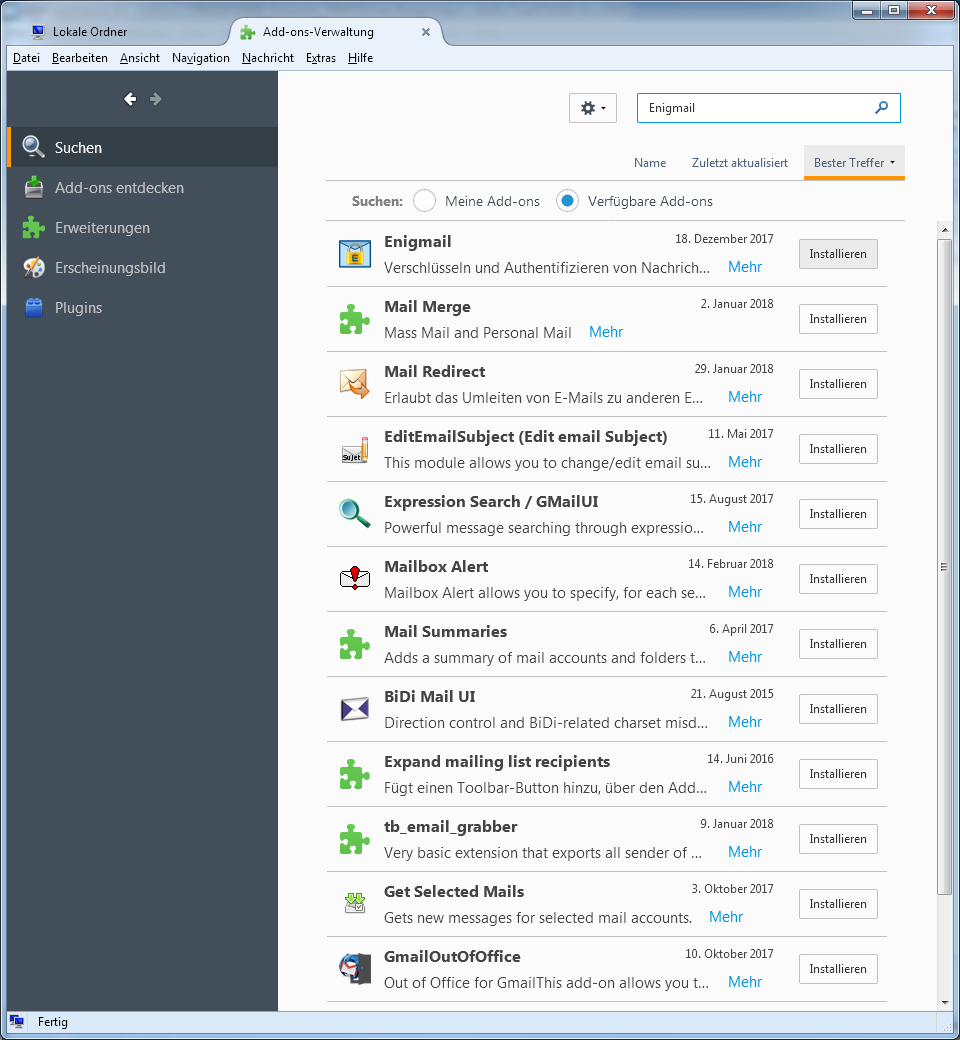Click the forward arrow in sidebar
Image resolution: width=960 pixels, height=1040 pixels.
(155, 99)
